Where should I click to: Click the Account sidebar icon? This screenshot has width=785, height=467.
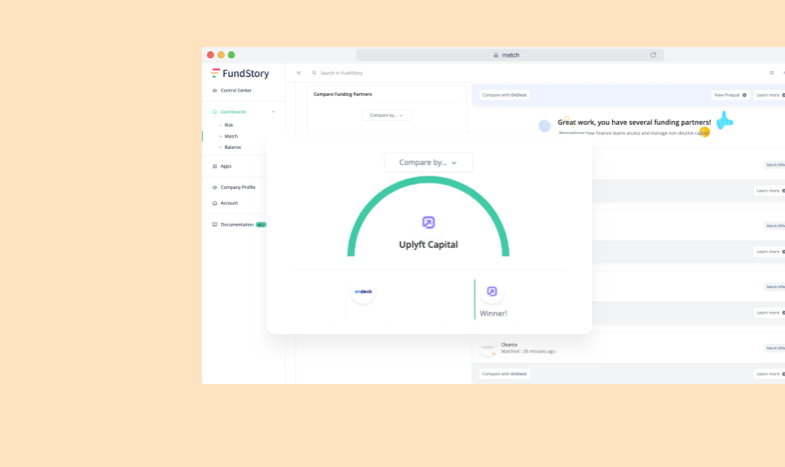215,203
